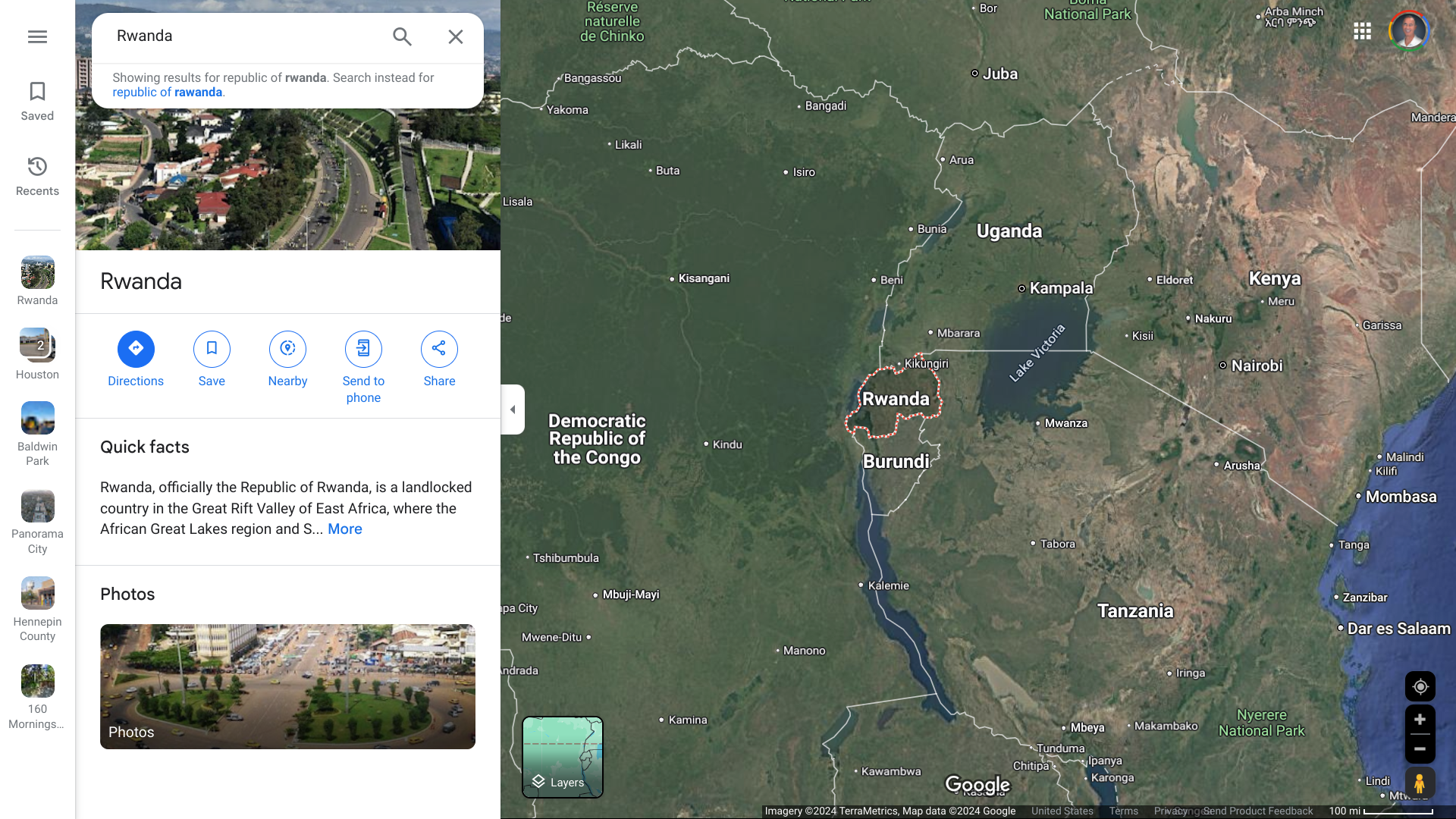Send Rwanda location to phone
Screen dimensions: 1456x819
[363, 349]
